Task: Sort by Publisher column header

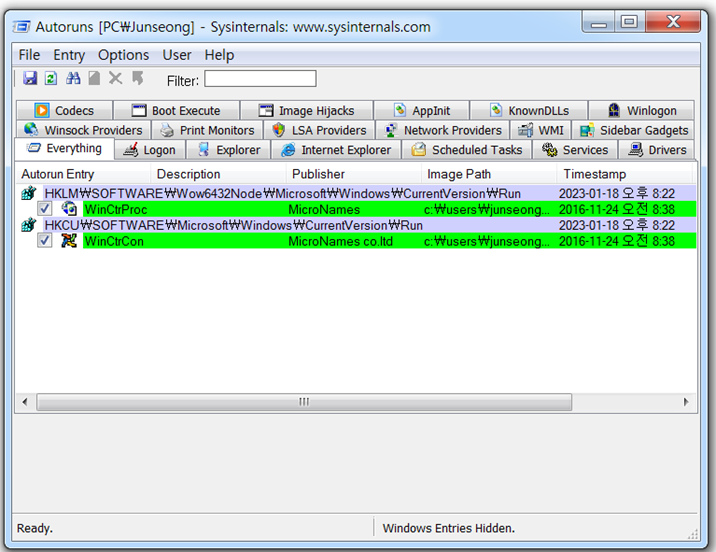Action: click(x=353, y=174)
